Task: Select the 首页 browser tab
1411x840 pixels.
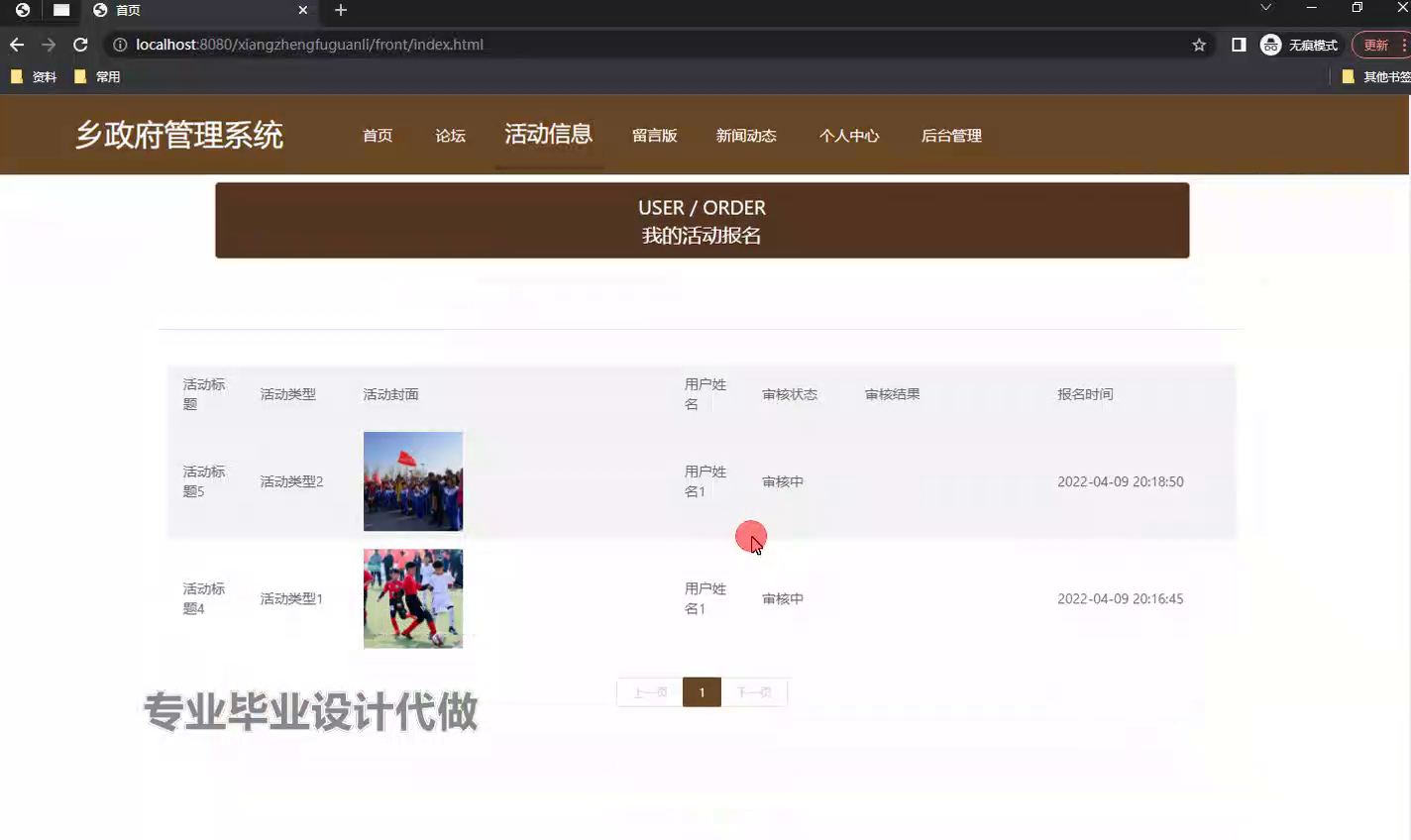Action: pyautogui.click(x=198, y=10)
